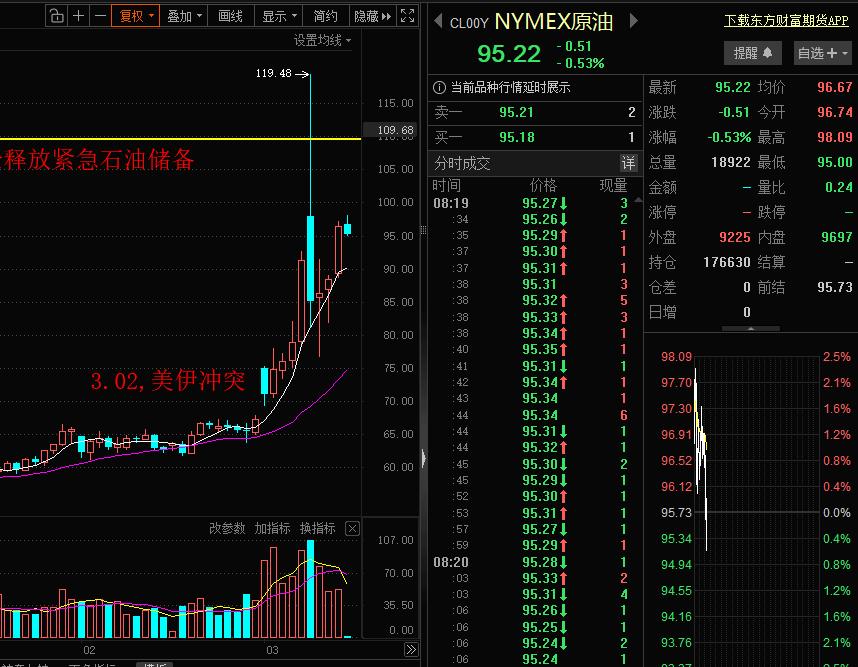Click the CL00Y NYMEX原油 title

531,22
